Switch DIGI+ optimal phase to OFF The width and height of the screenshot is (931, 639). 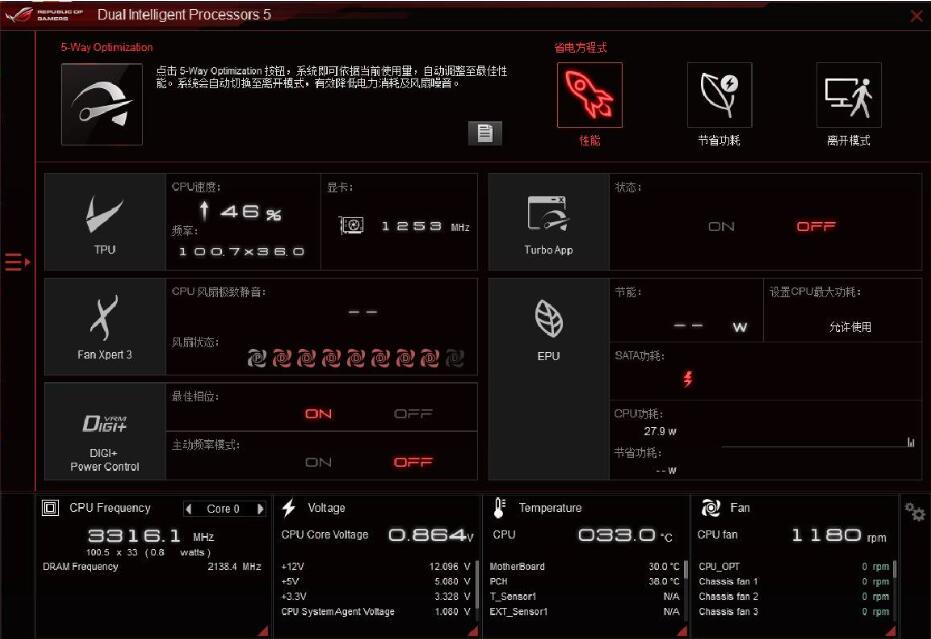(412, 414)
